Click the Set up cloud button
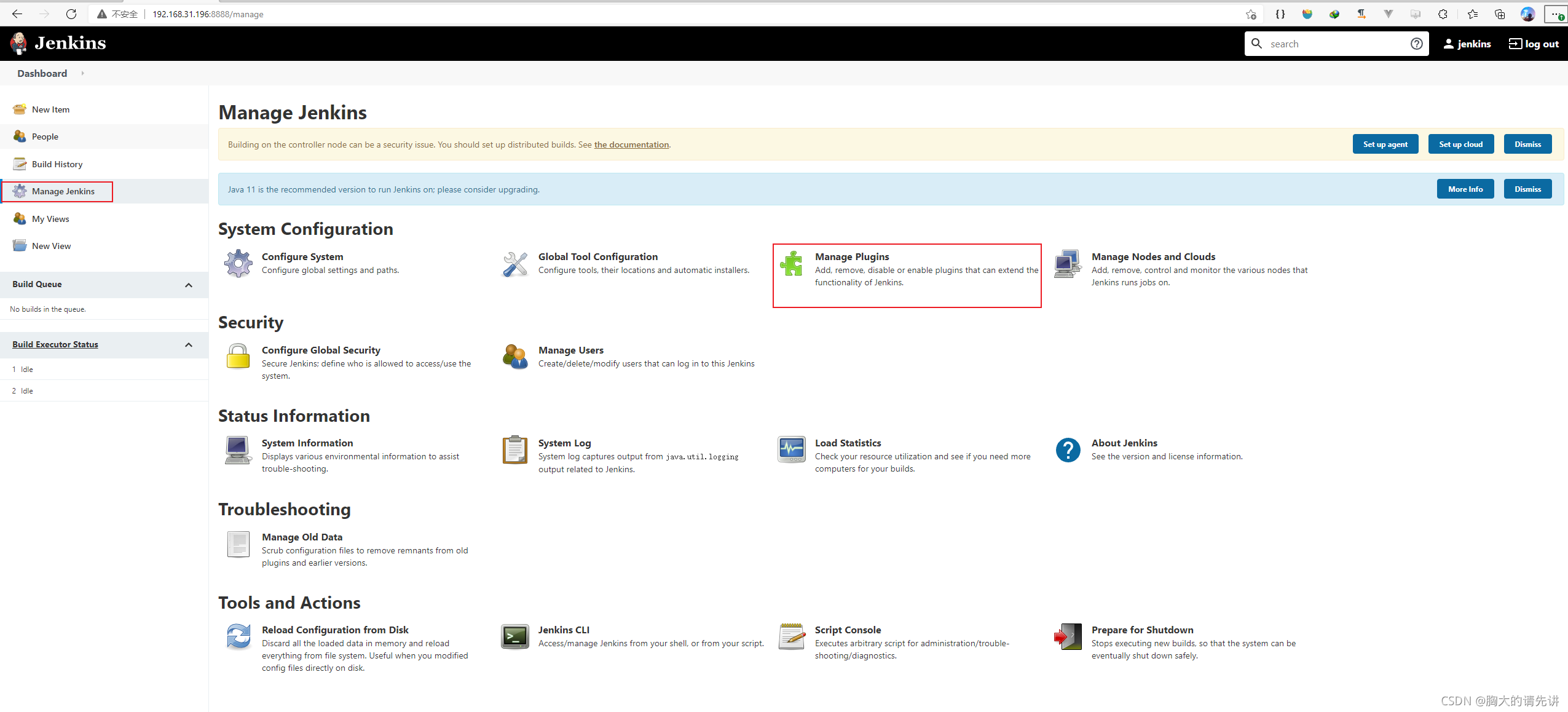 coord(1460,144)
